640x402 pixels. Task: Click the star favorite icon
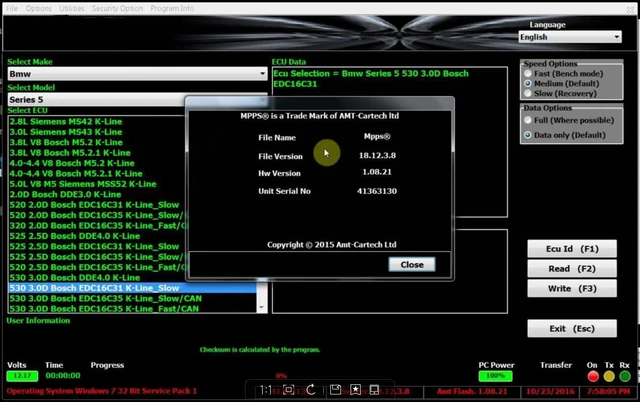[356, 390]
